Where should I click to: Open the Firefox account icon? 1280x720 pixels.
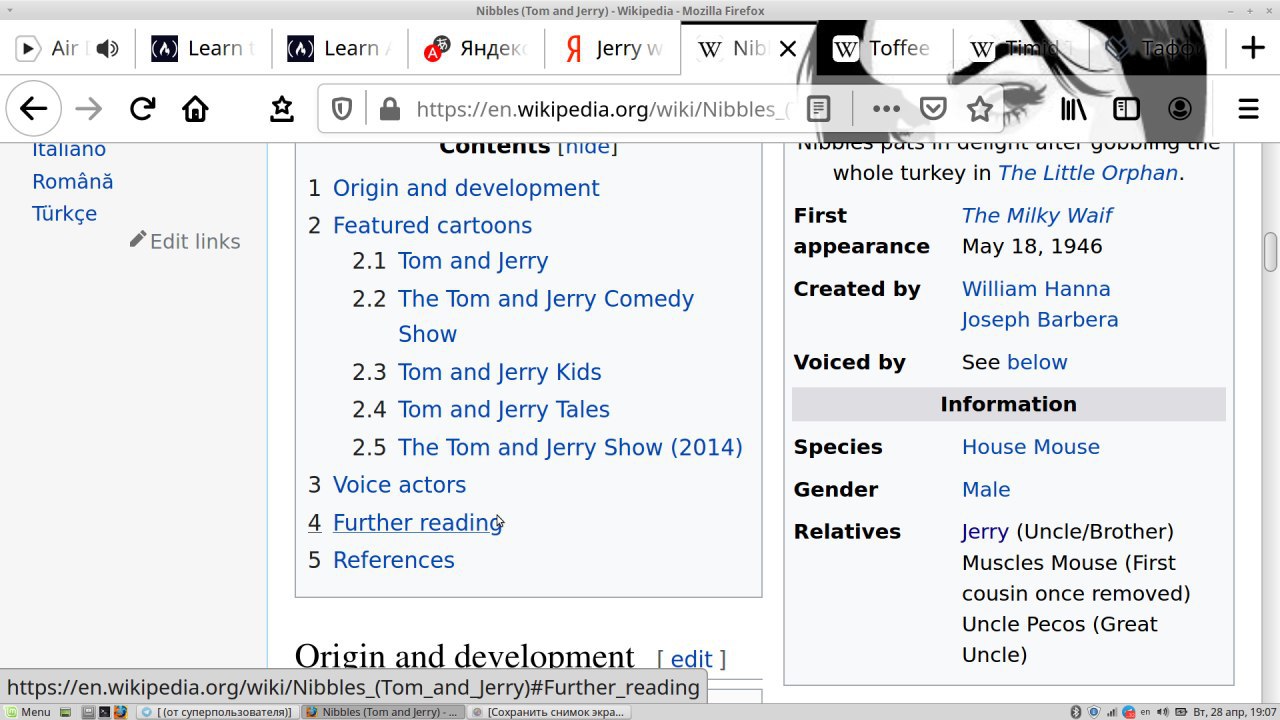coord(1180,108)
